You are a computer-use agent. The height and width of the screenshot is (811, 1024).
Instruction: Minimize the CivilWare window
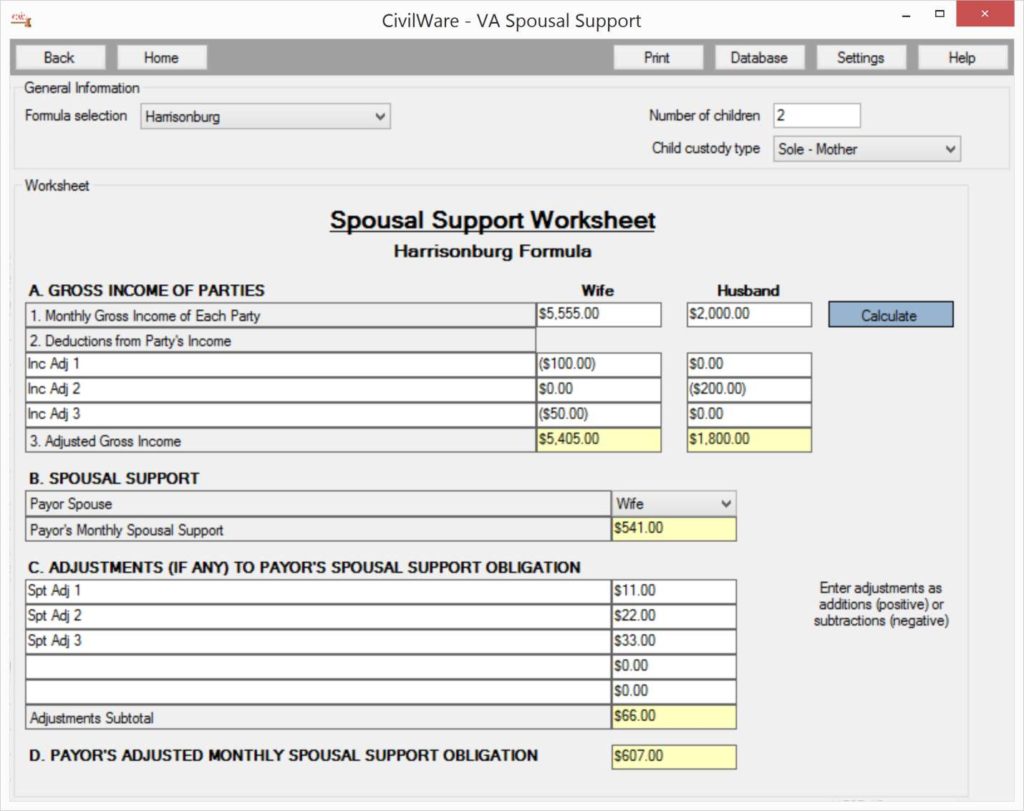coord(906,14)
